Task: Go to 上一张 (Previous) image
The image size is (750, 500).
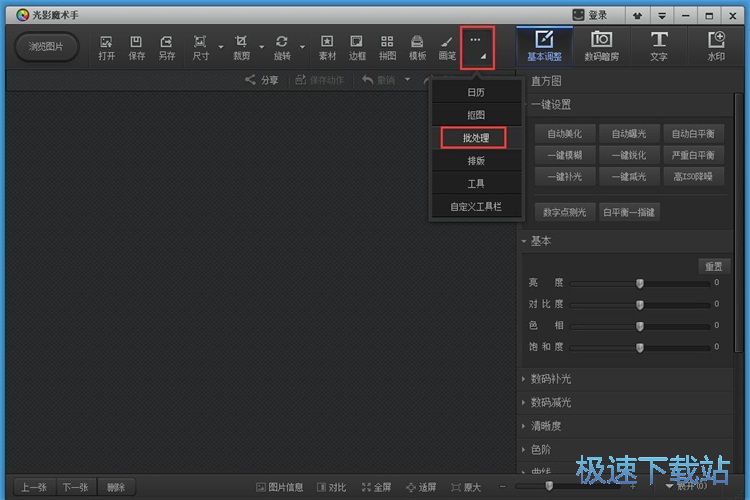Action: tap(34, 488)
